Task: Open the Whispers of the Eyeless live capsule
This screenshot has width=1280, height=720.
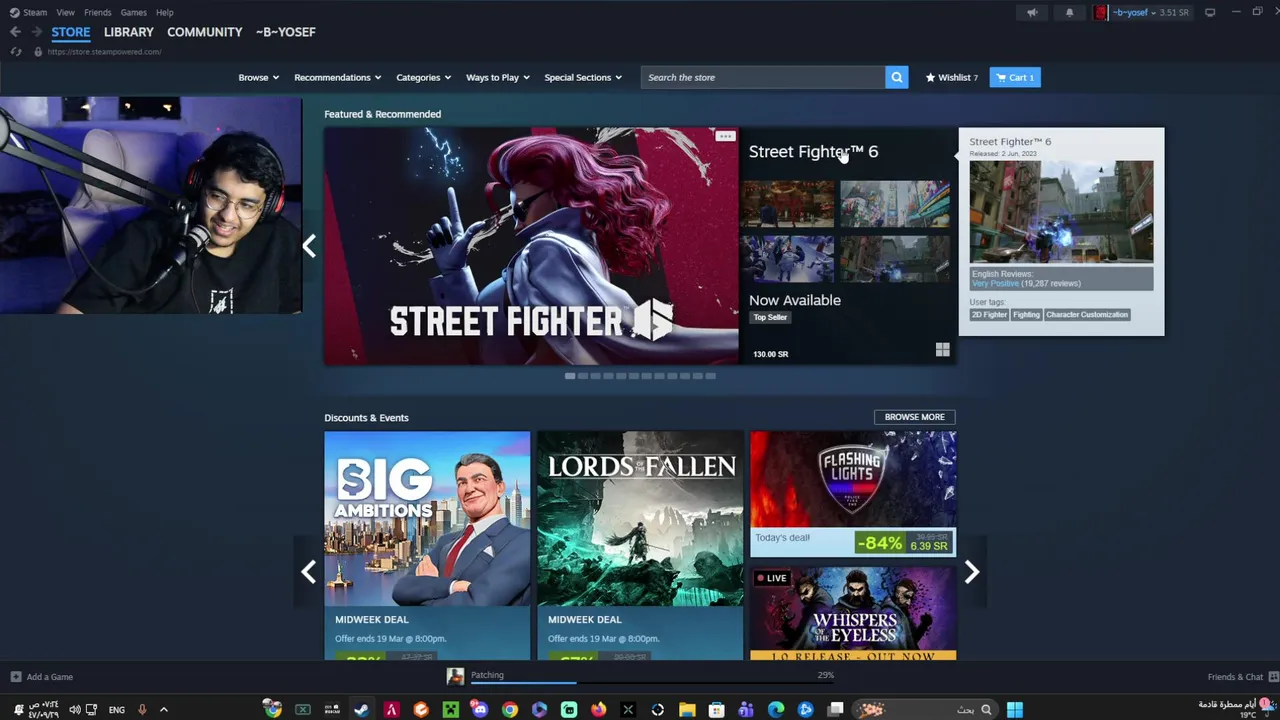Action: tap(853, 613)
